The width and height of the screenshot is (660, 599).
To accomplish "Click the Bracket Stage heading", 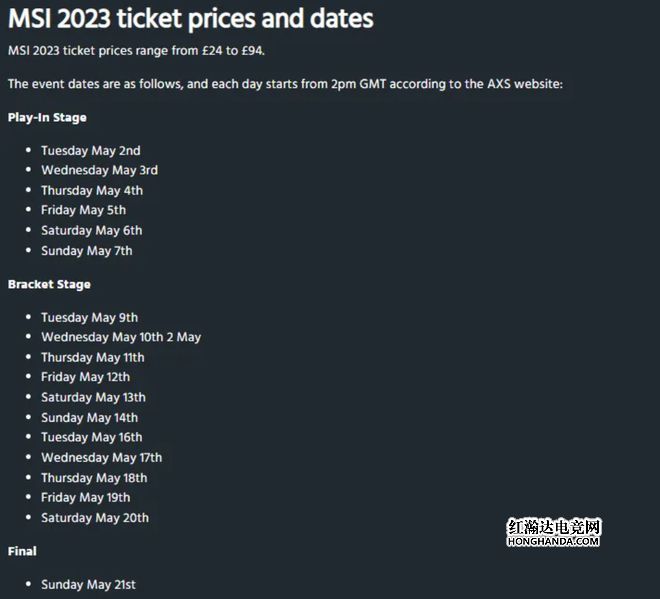I will click(x=49, y=284).
